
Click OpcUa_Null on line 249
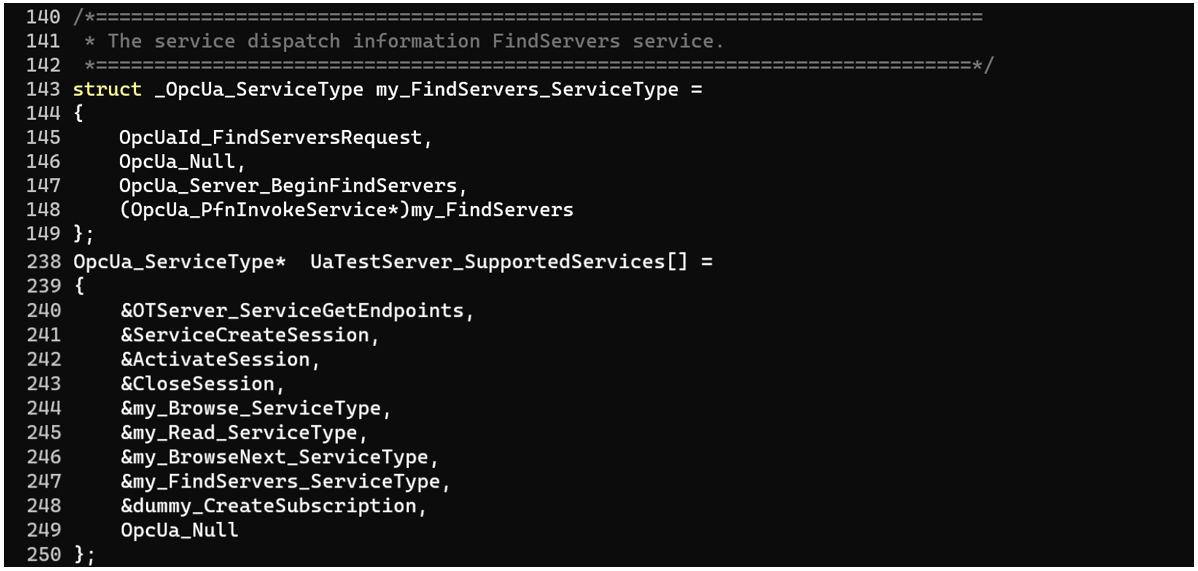pyautogui.click(x=180, y=530)
